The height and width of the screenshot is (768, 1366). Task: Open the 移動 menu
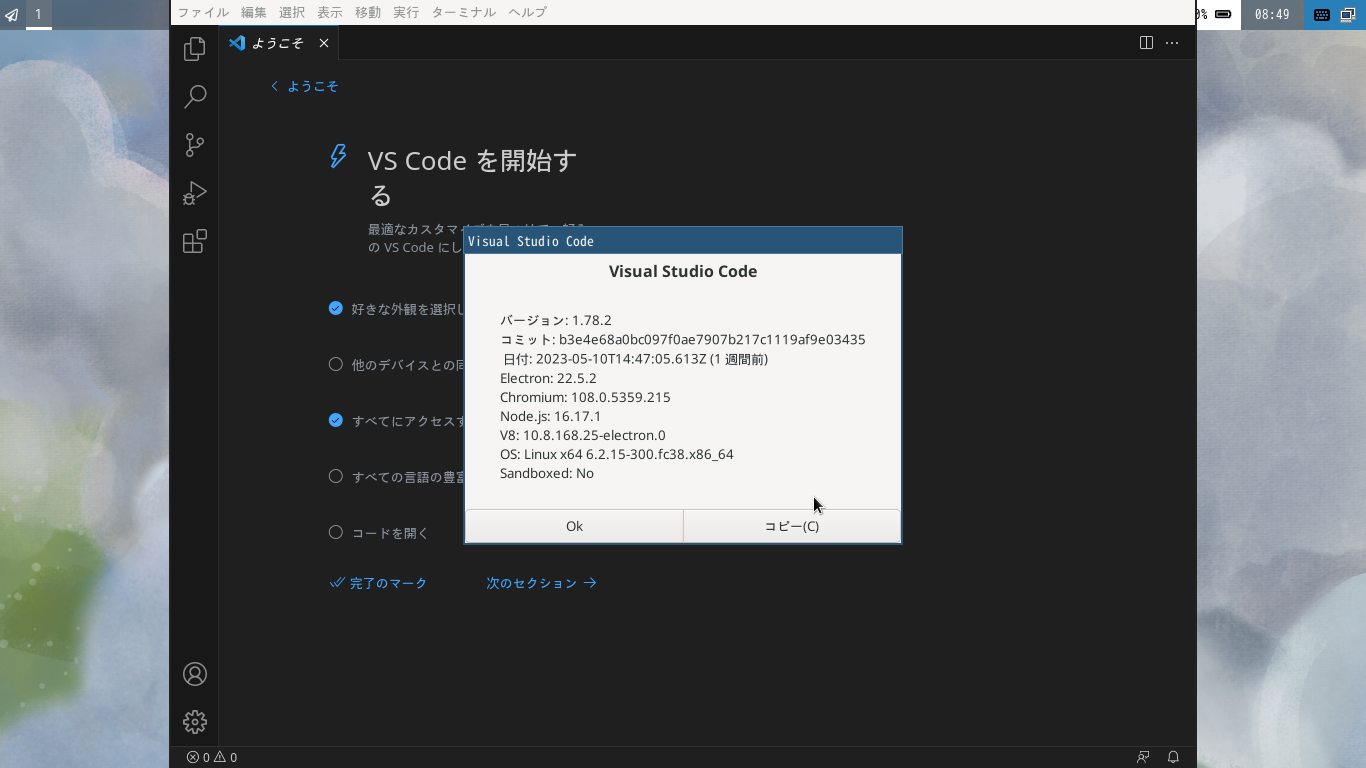click(x=368, y=12)
